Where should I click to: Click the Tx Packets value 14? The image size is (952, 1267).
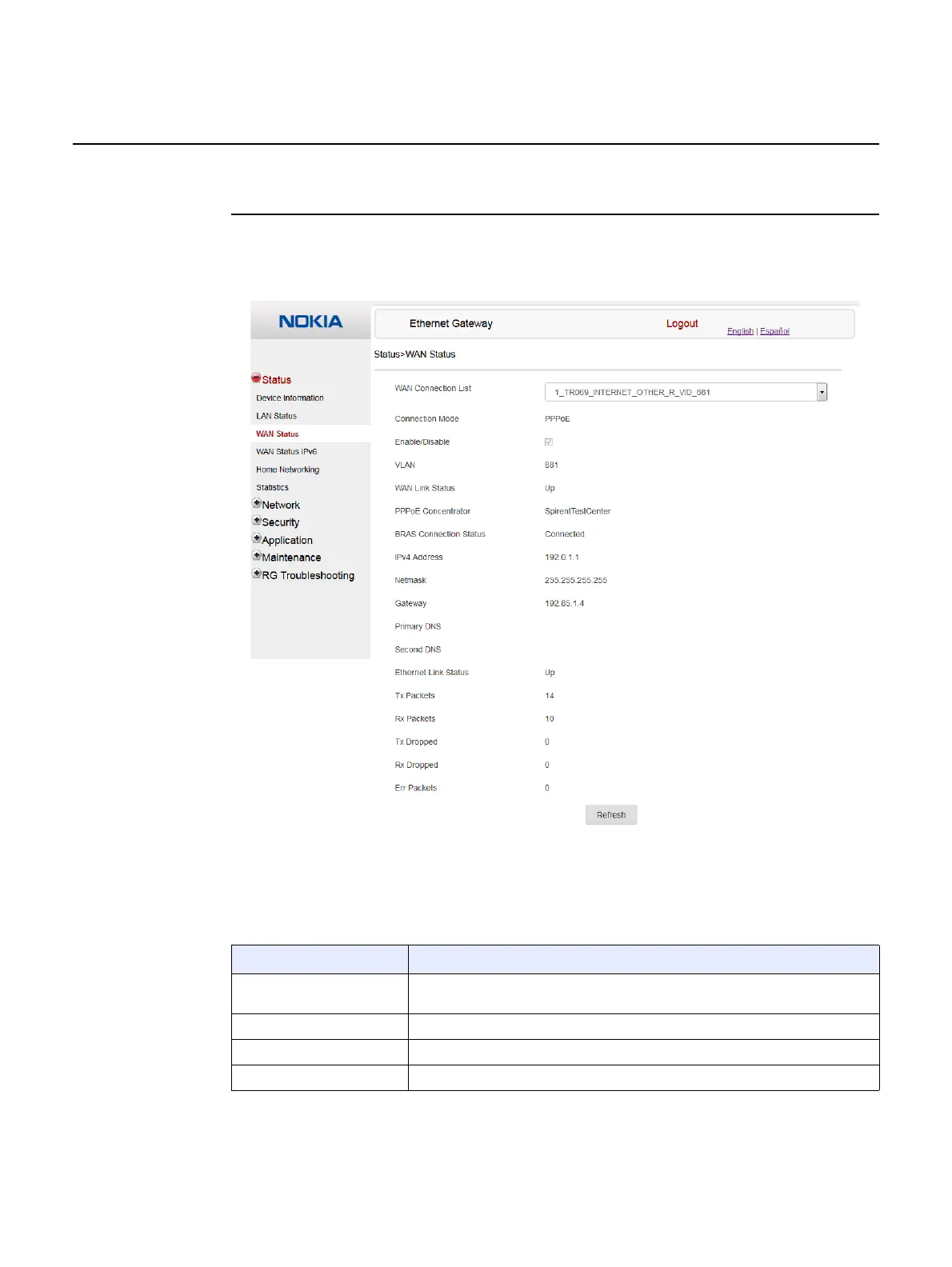click(x=550, y=696)
